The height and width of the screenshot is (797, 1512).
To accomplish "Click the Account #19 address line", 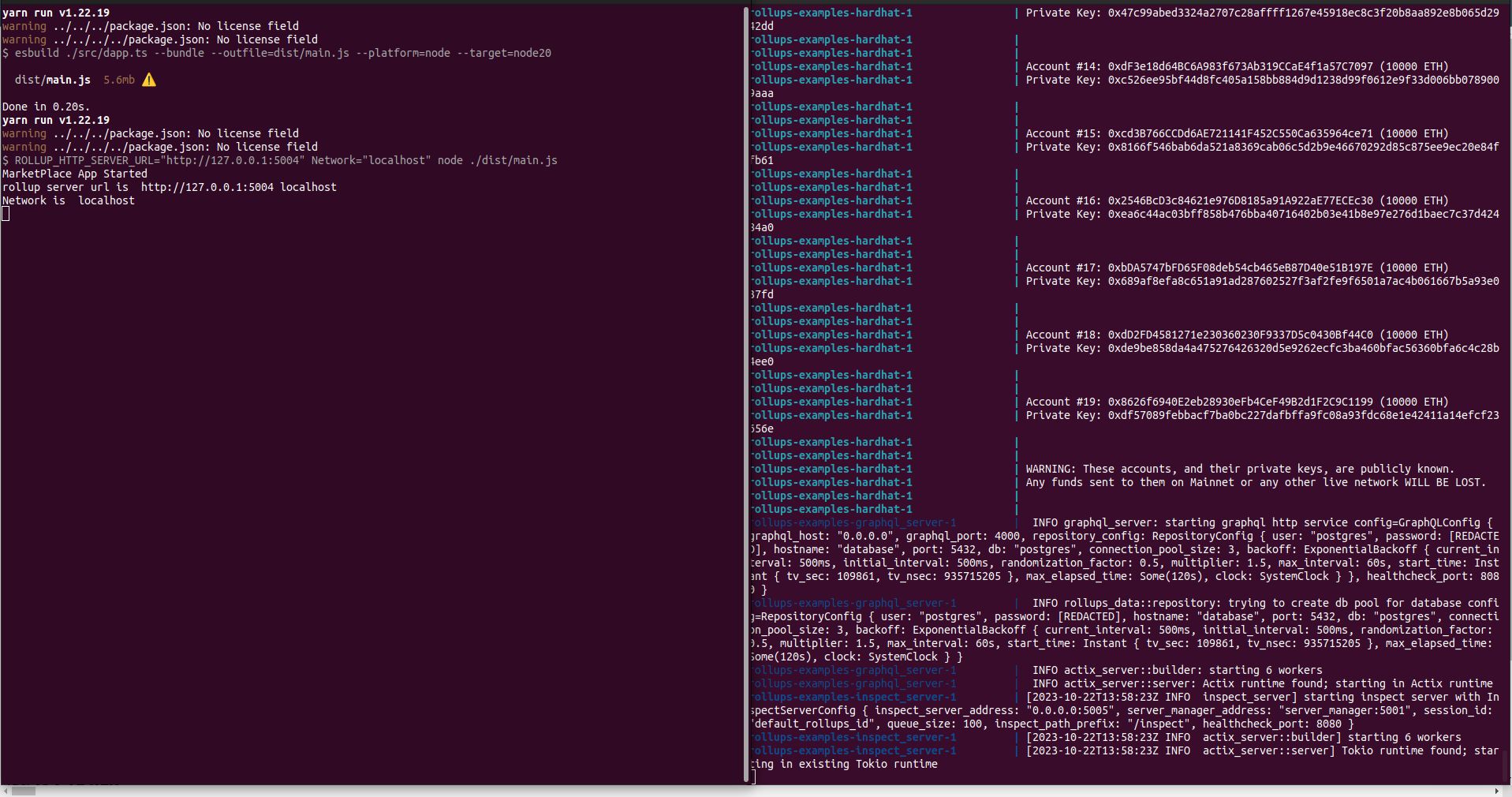I will coord(1237,402).
